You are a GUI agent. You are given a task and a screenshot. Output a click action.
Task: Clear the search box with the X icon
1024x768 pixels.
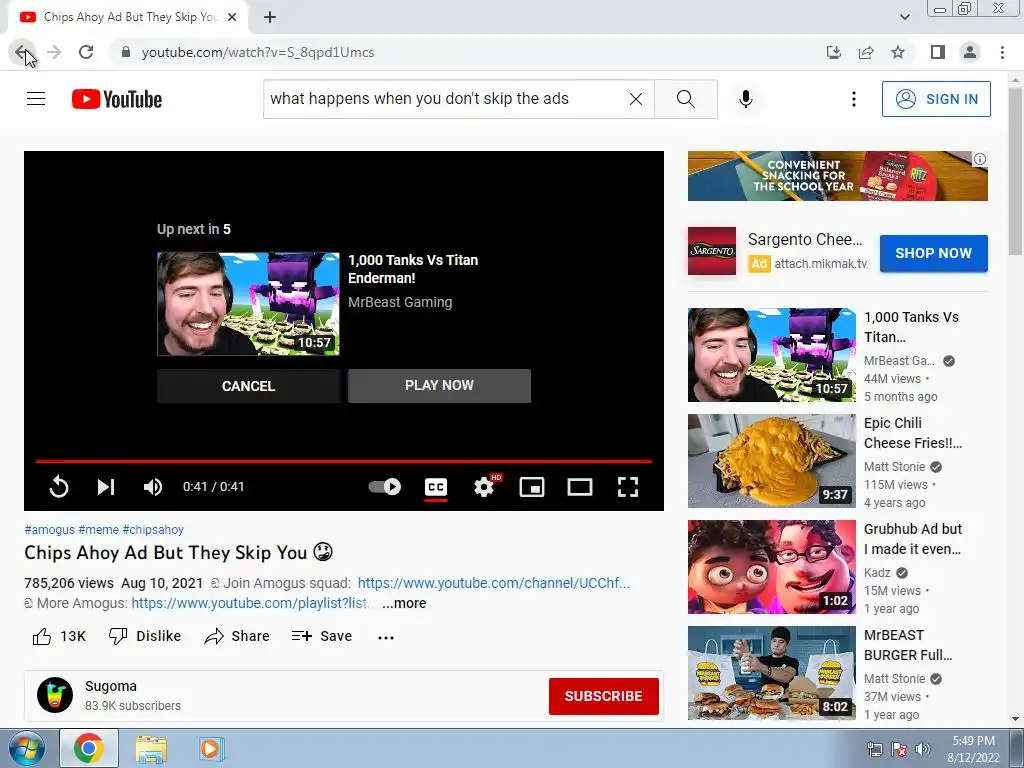coord(635,99)
